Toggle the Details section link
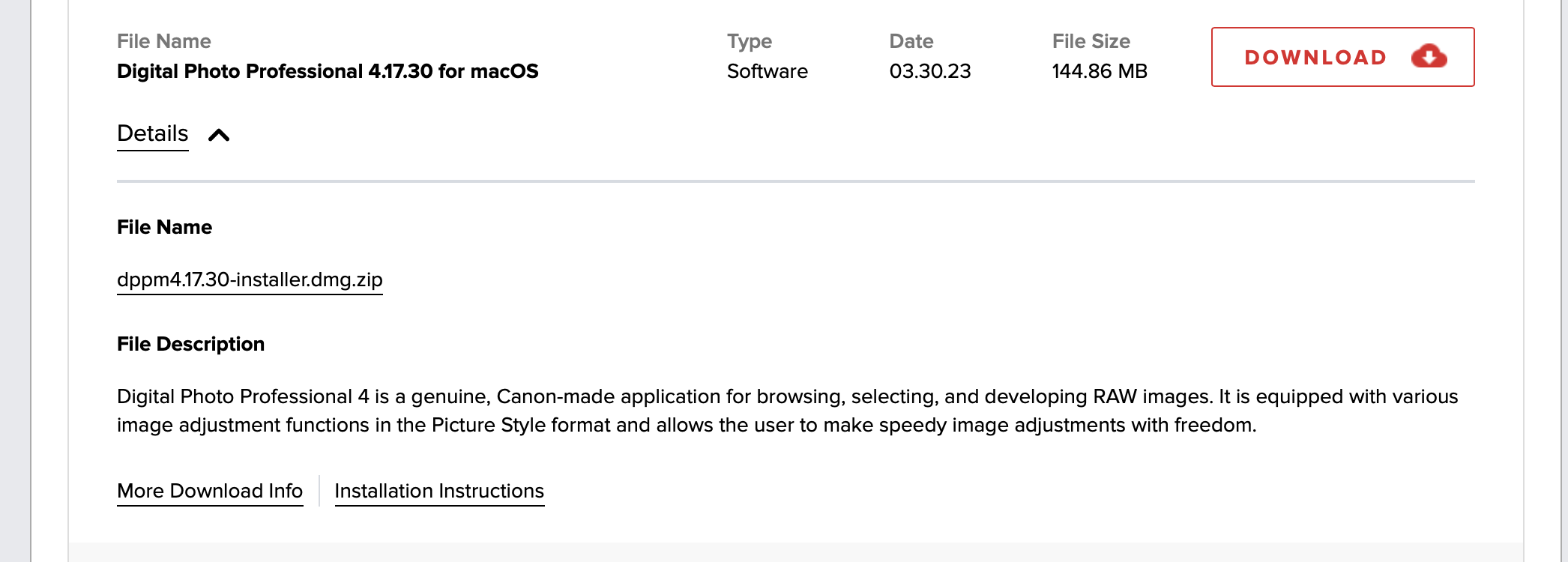1568x562 pixels. 153,133
